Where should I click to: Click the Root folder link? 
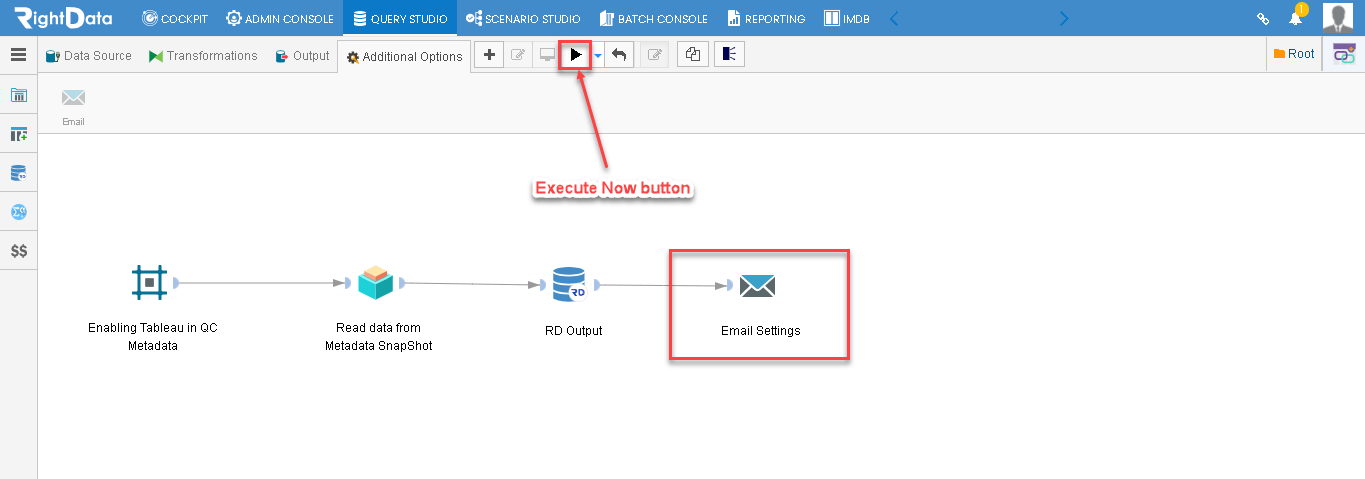coord(1294,54)
